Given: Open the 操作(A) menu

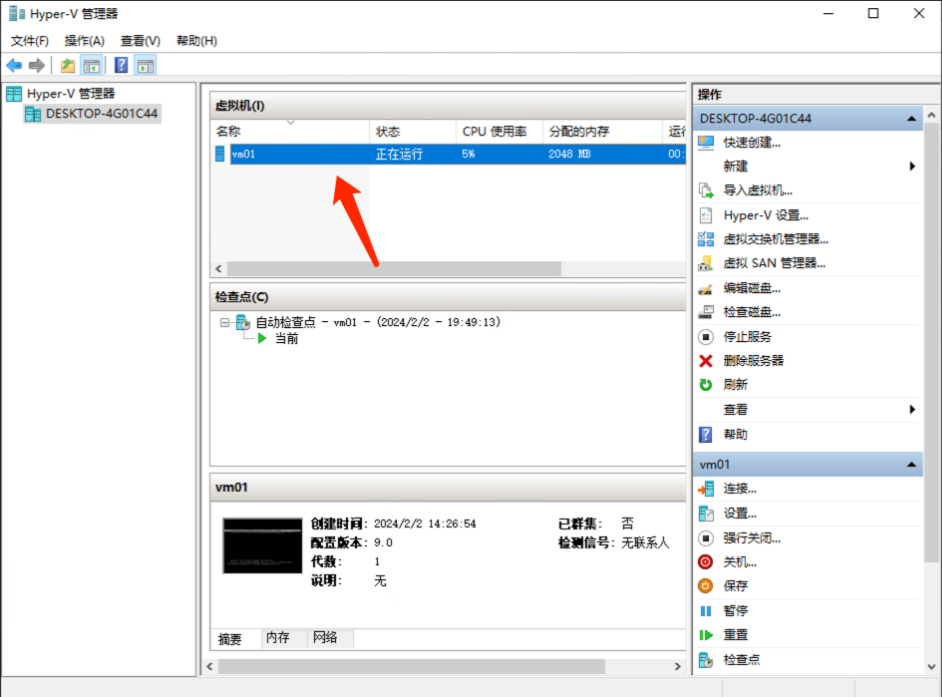Looking at the screenshot, I should click(x=84, y=41).
